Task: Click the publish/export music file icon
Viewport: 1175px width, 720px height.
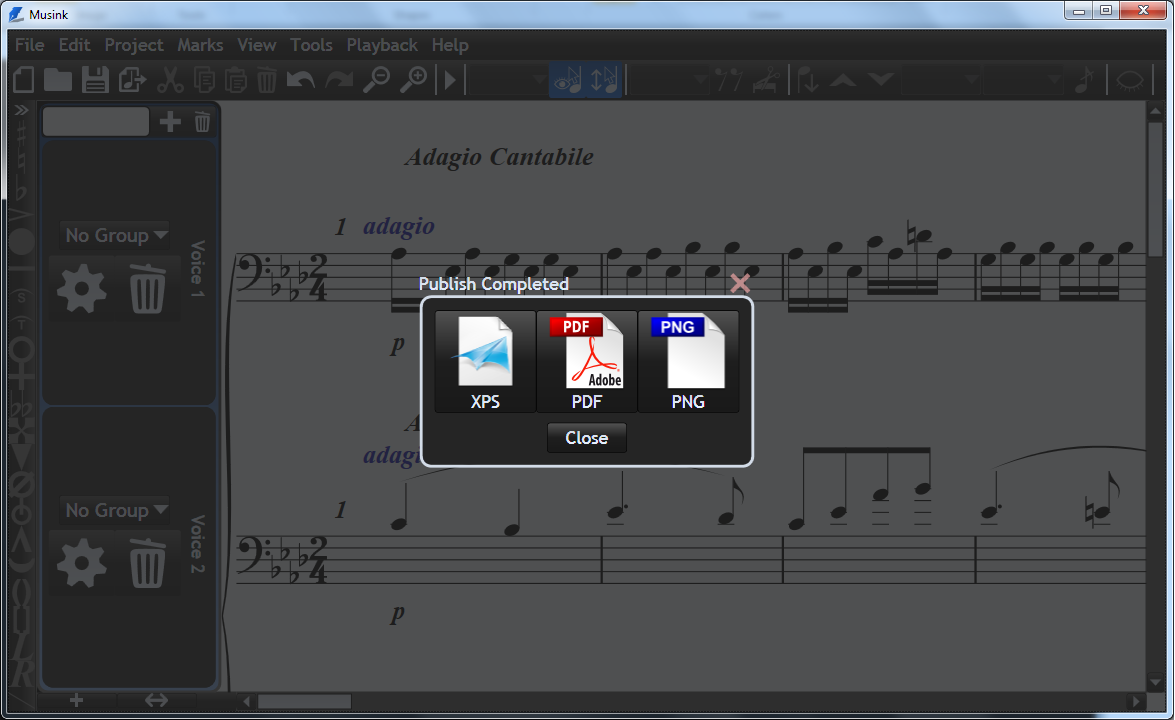Action: click(132, 79)
